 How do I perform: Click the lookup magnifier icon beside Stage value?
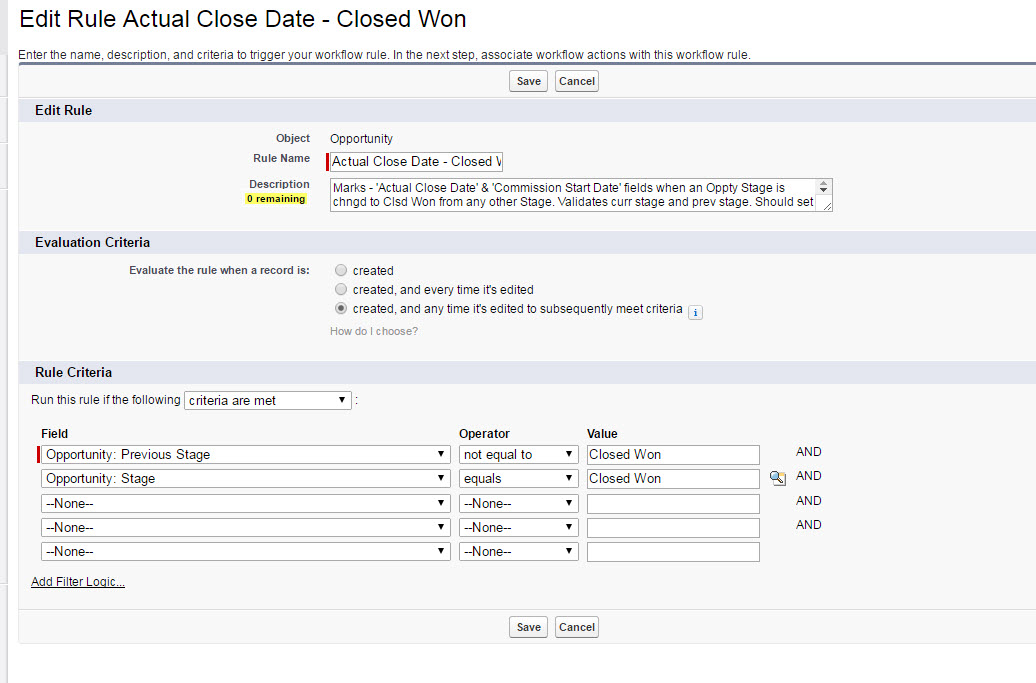(777, 479)
